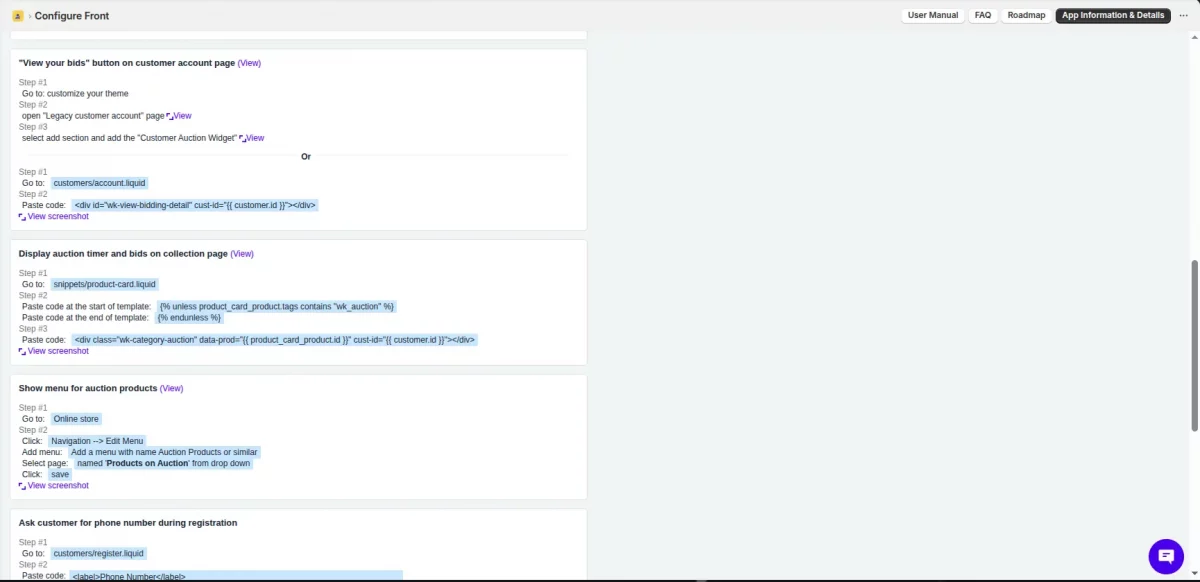Click external-link icon beside Customer Auction Widget View

click(243, 138)
